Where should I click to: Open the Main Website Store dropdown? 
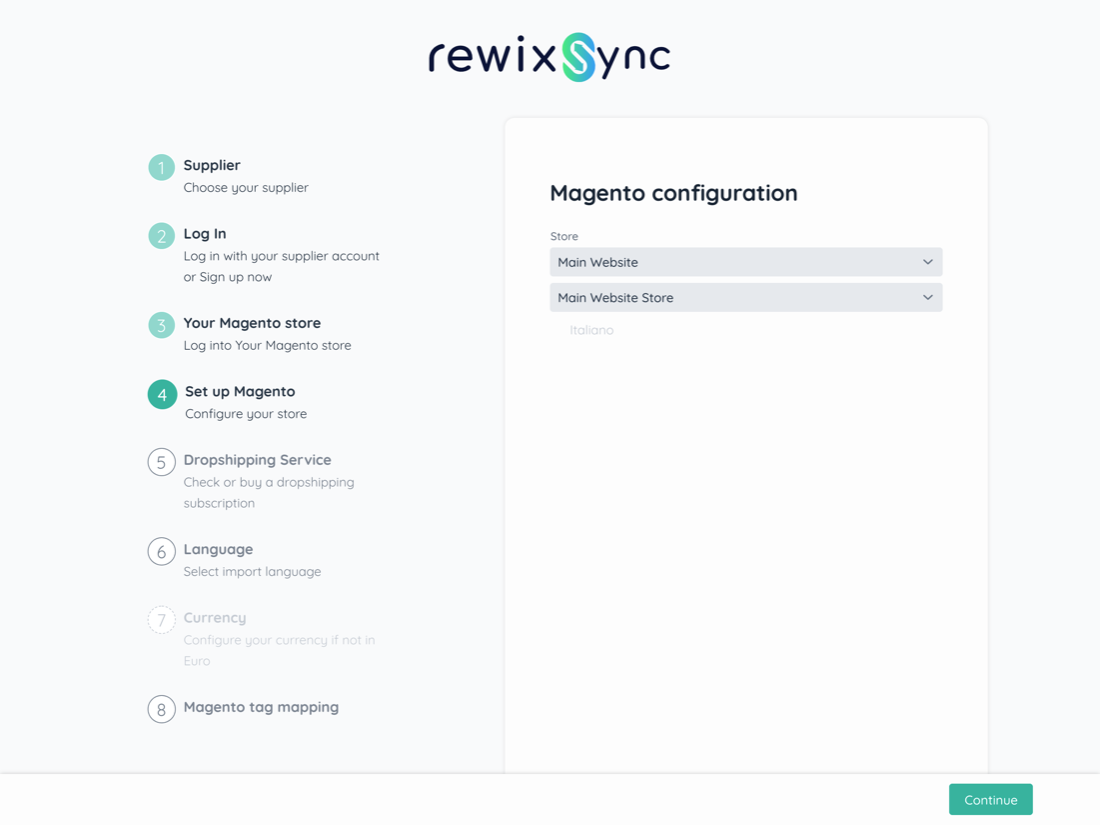[745, 298]
